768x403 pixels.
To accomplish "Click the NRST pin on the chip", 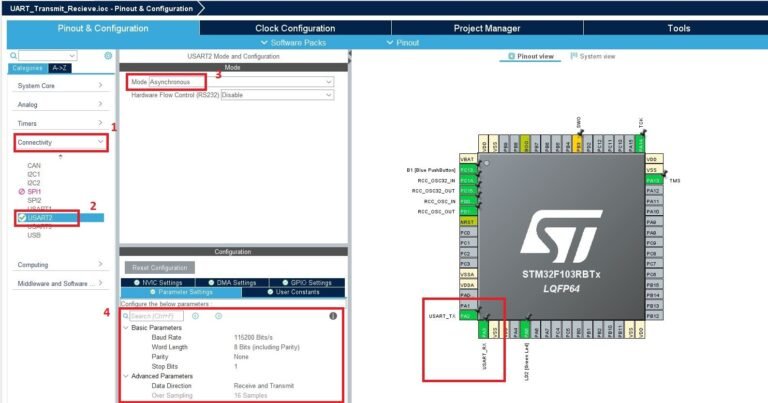I will pyautogui.click(x=466, y=222).
